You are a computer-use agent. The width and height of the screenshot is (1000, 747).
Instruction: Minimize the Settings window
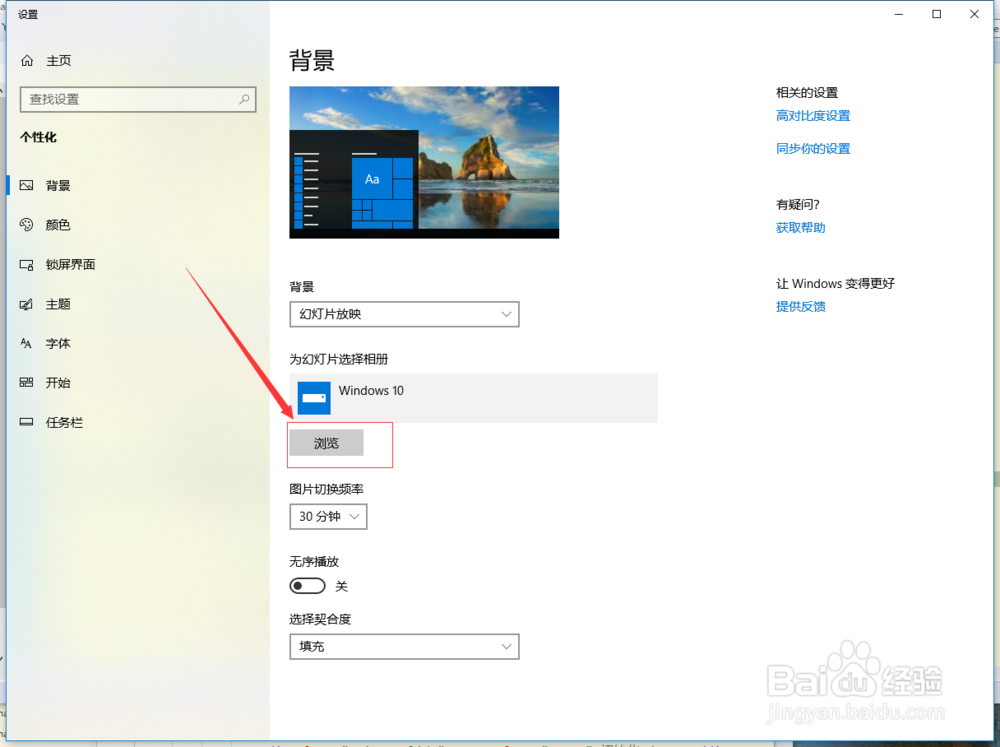coord(899,14)
